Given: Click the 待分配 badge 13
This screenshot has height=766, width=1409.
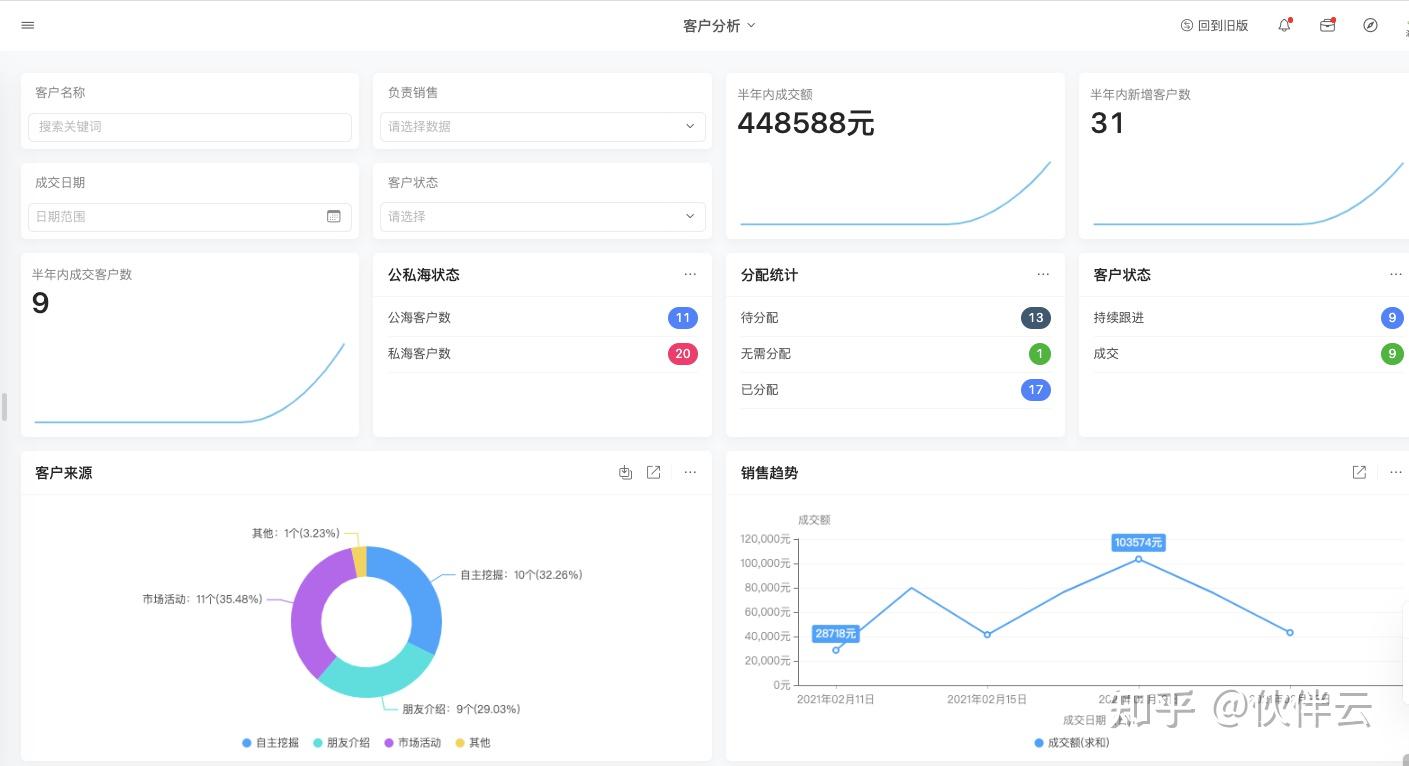Looking at the screenshot, I should pyautogui.click(x=1036, y=318).
